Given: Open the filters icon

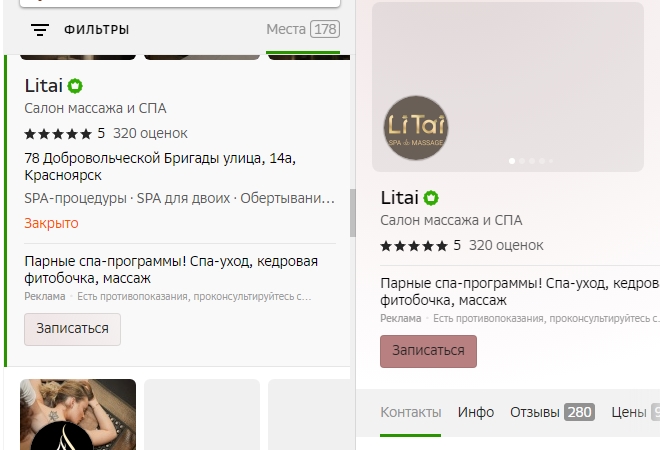Looking at the screenshot, I should pyautogui.click(x=40, y=30).
